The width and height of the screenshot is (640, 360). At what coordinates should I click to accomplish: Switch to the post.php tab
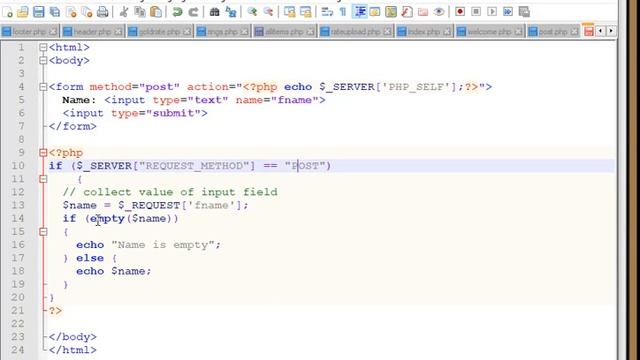[x=553, y=31]
